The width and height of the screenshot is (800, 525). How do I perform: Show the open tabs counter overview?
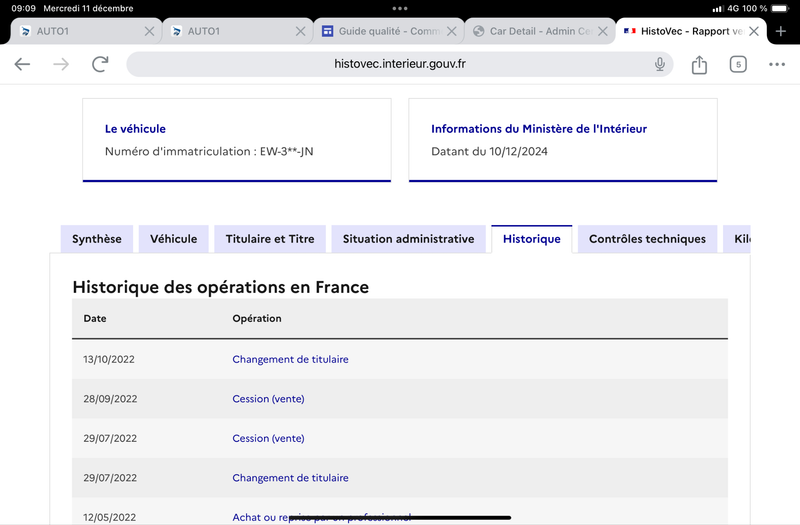click(738, 64)
